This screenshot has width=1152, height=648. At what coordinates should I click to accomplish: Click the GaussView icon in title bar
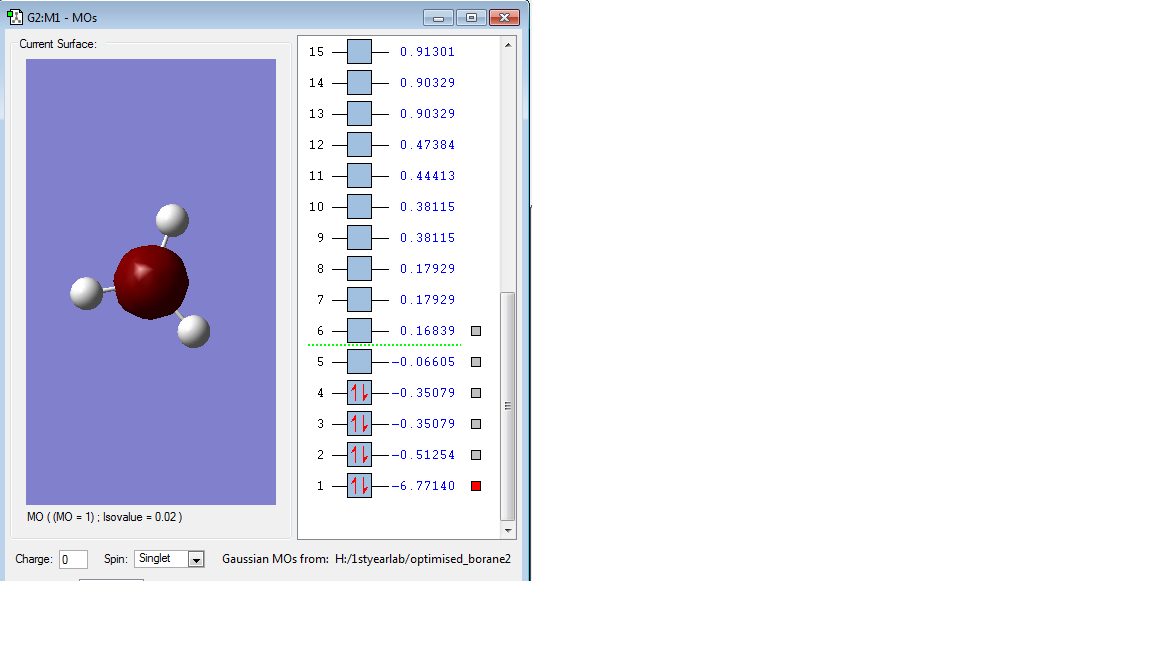pyautogui.click(x=15, y=16)
